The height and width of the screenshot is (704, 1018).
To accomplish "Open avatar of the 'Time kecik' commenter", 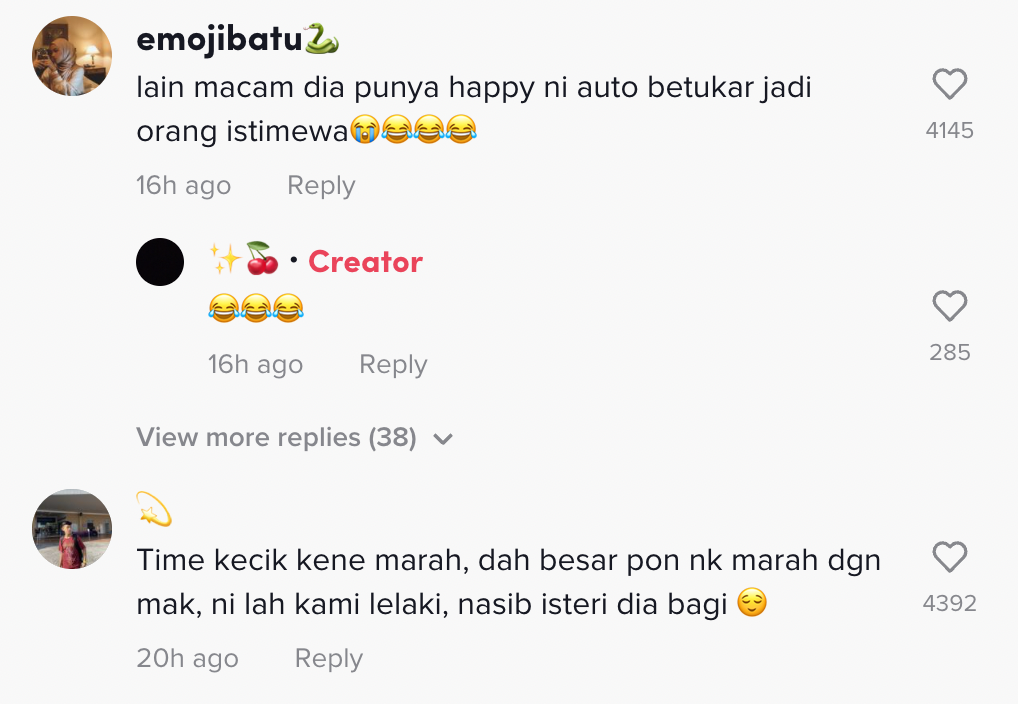I will coord(72,529).
